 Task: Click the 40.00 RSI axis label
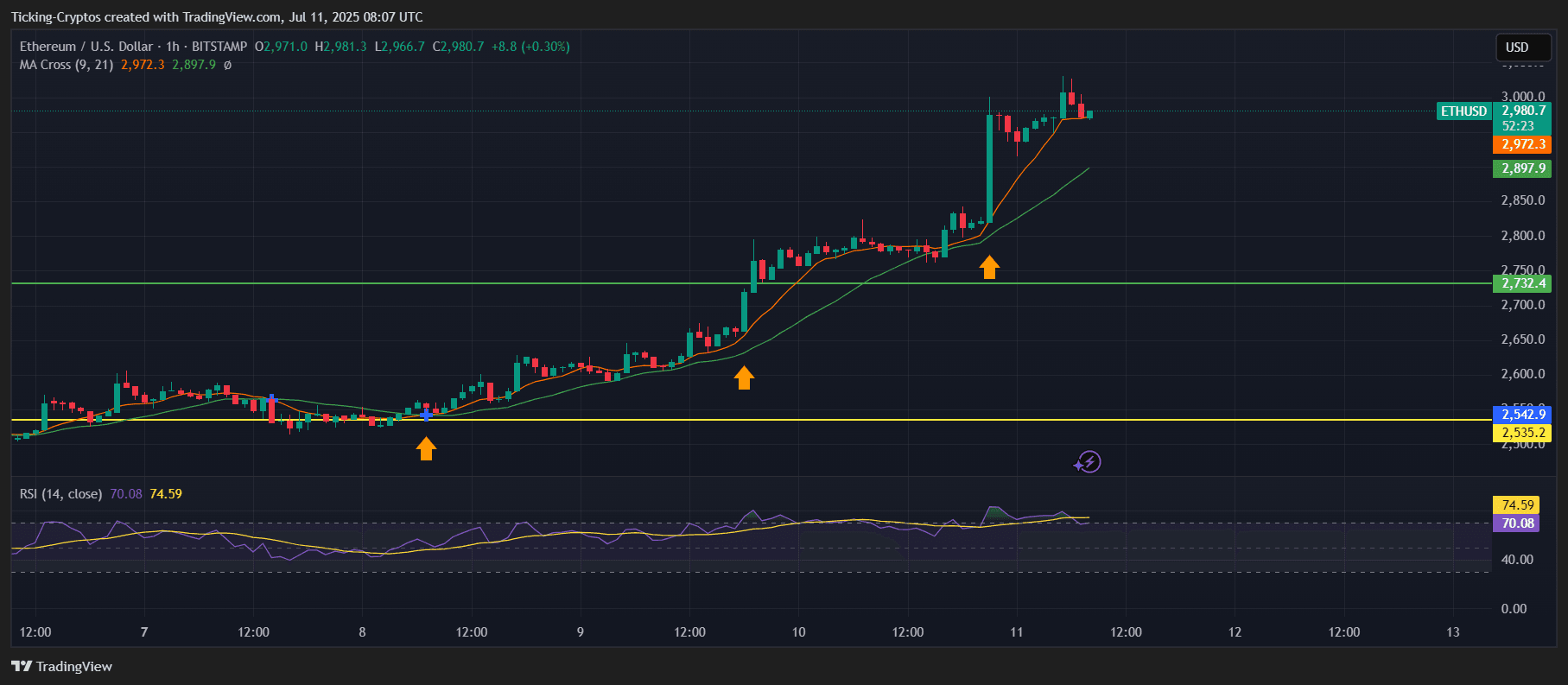[1517, 560]
